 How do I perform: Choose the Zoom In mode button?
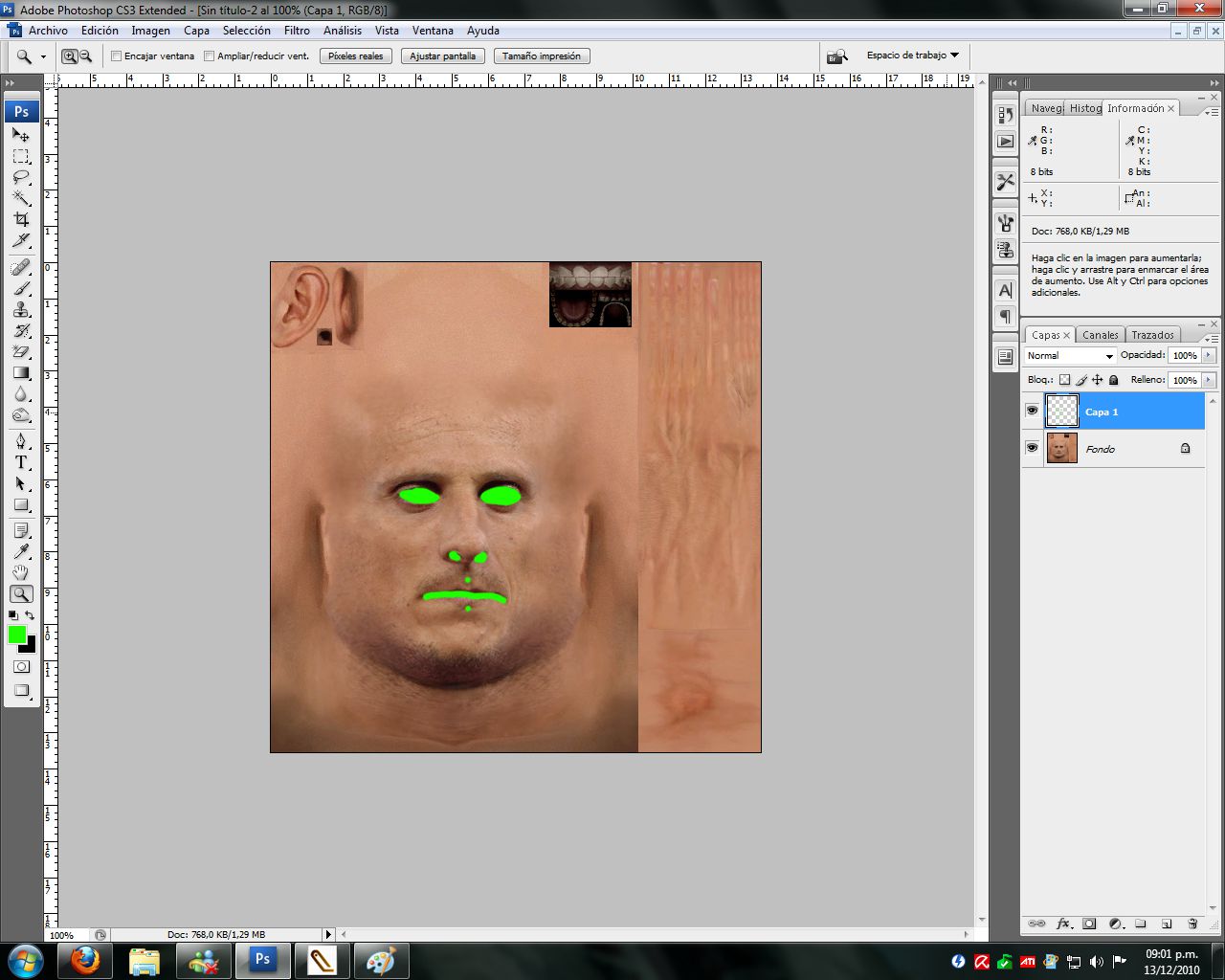70,56
